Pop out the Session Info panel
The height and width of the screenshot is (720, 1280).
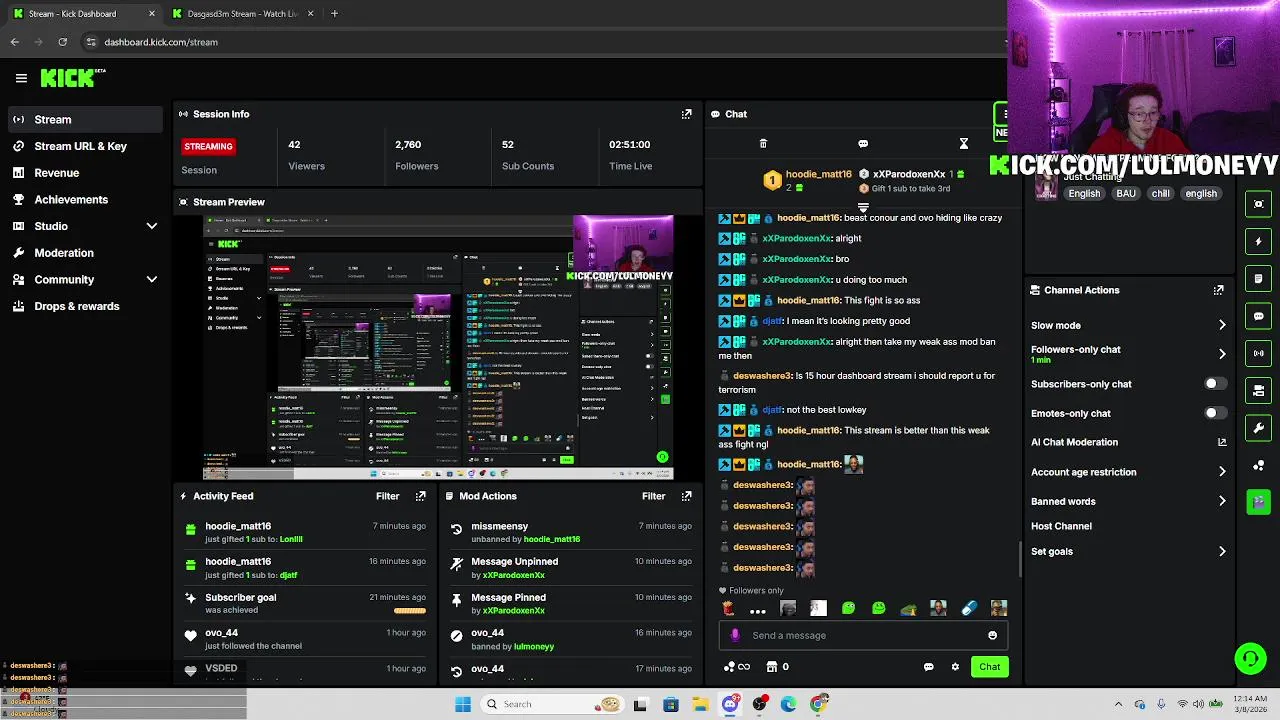point(686,114)
